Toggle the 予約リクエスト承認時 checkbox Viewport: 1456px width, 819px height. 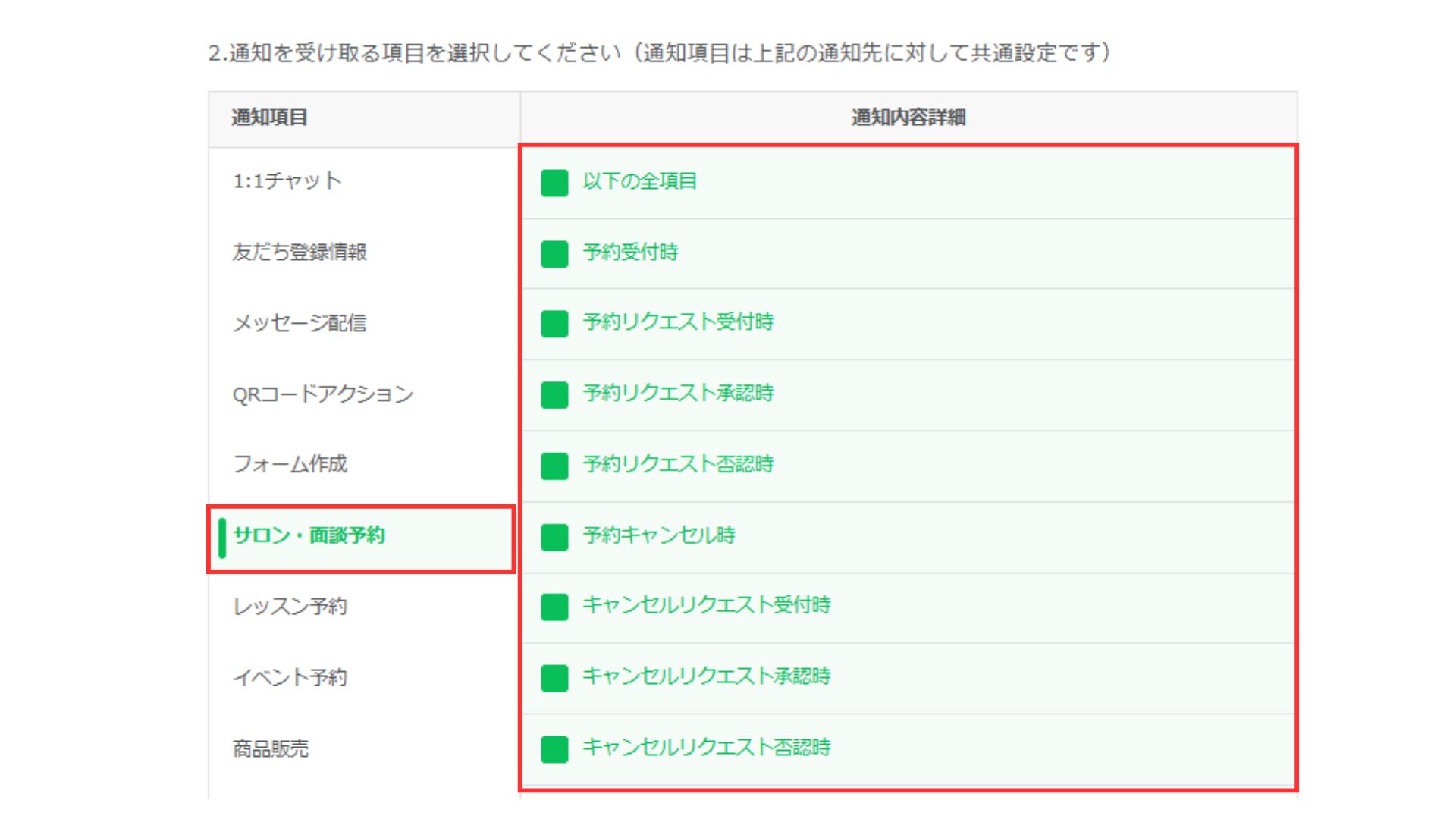554,395
